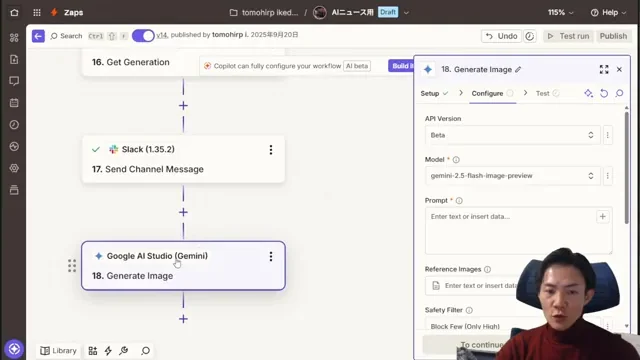Click the Build it Copilot button

coord(401,66)
